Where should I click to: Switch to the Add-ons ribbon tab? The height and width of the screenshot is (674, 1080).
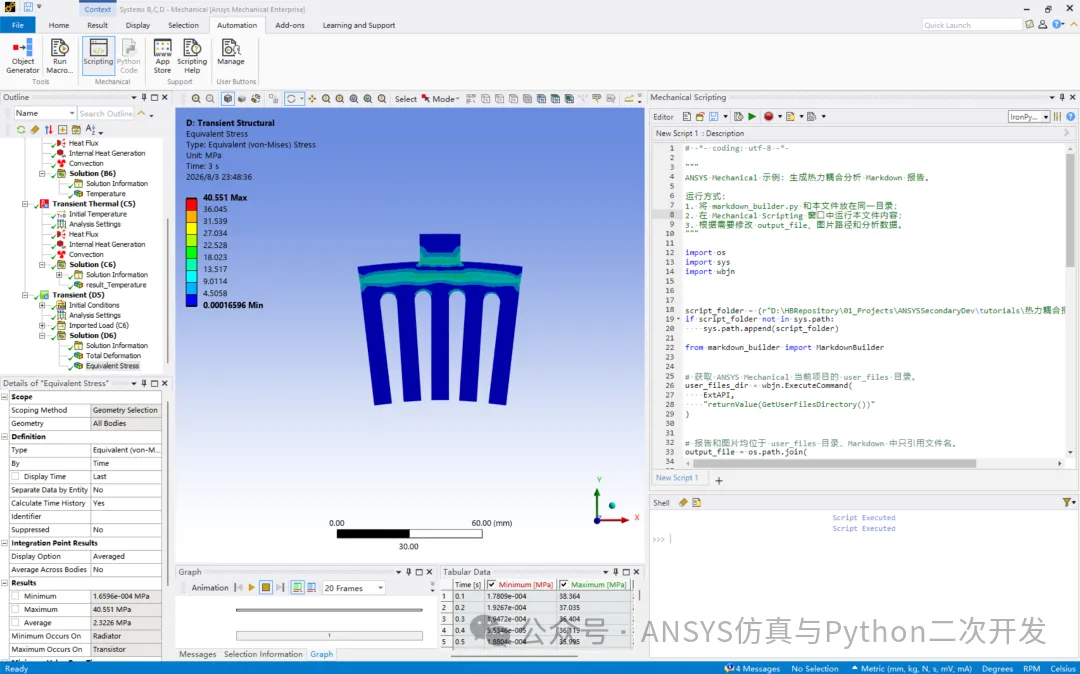pos(289,25)
